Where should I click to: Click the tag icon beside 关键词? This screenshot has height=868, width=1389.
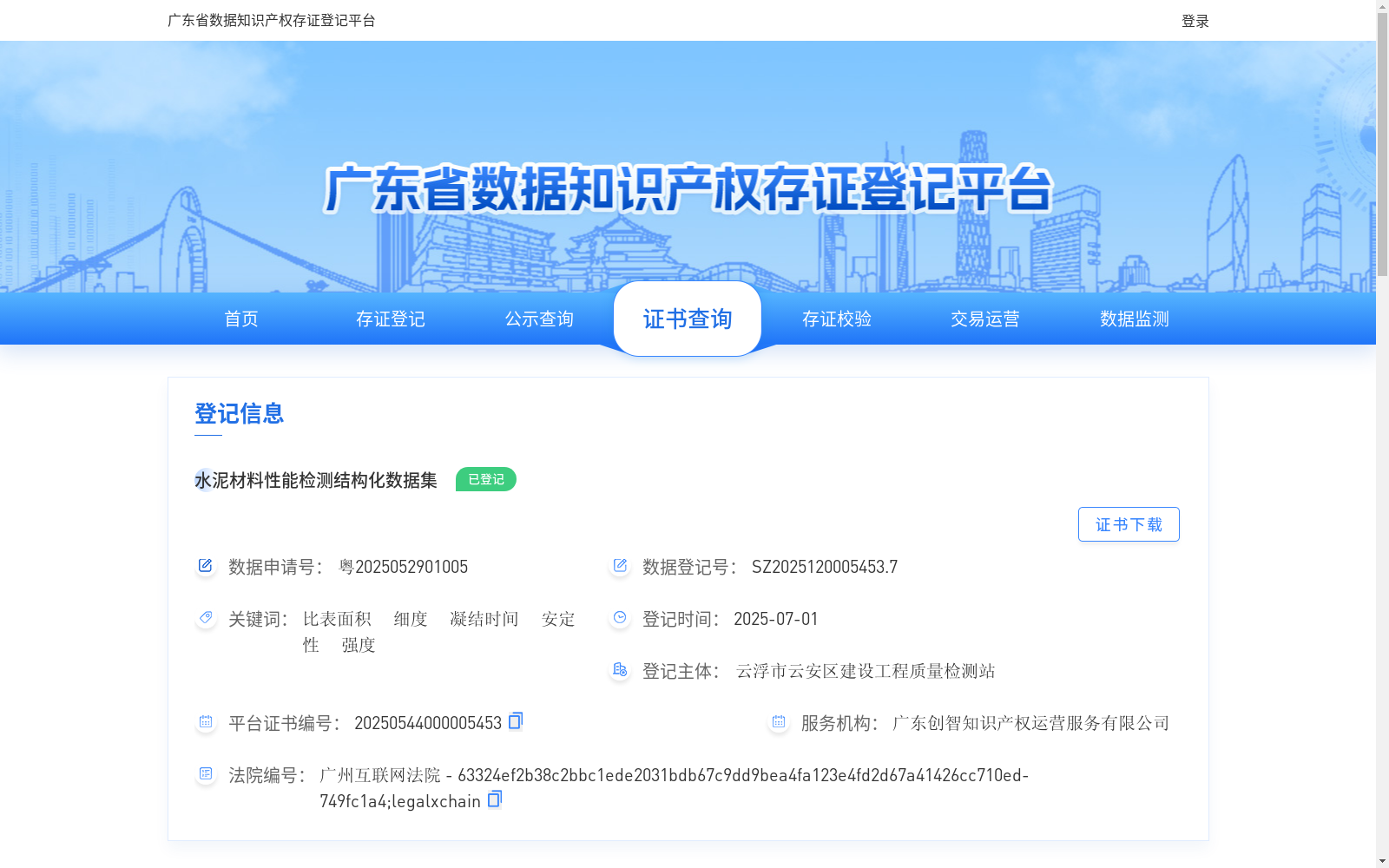pos(205,618)
